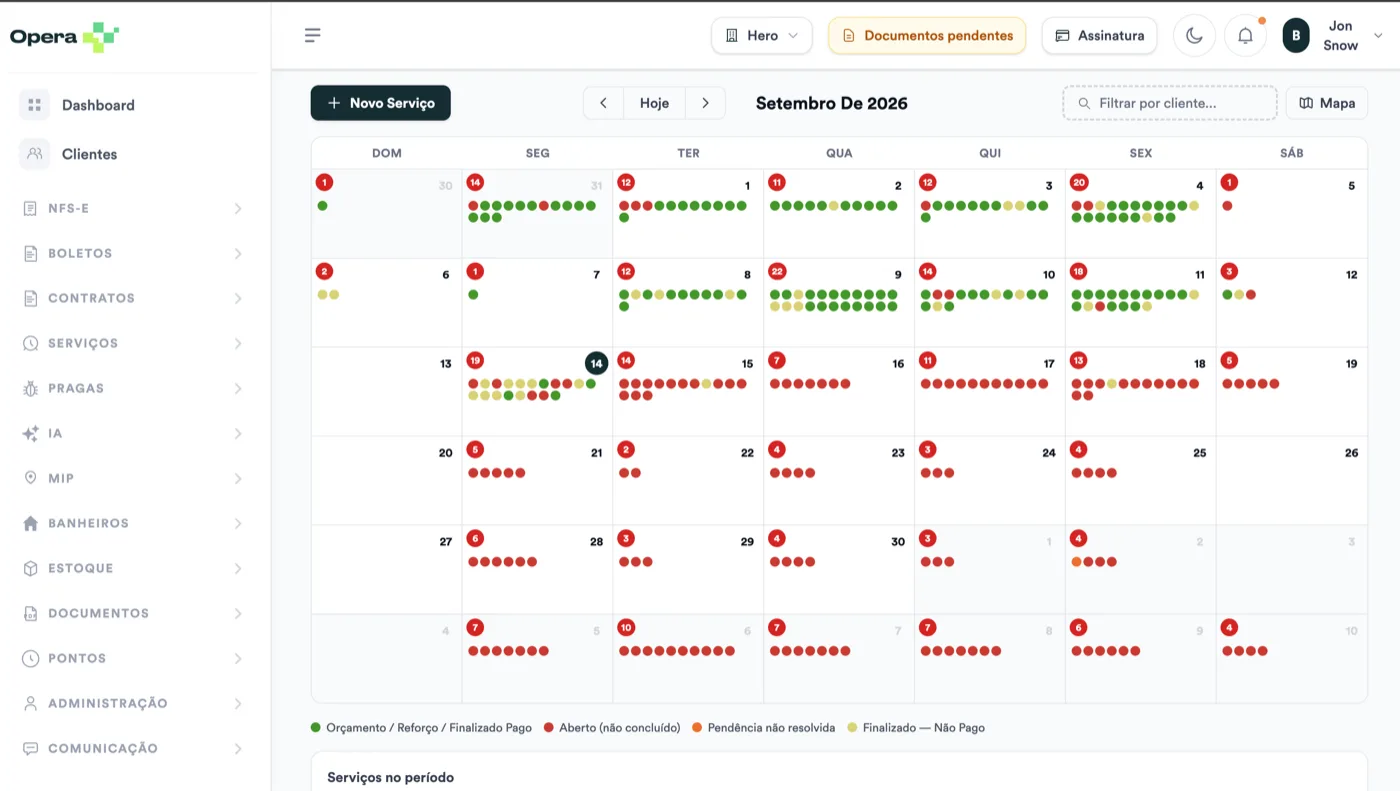
Task: Toggle the sidebar hamburger menu icon
Action: [x=313, y=35]
